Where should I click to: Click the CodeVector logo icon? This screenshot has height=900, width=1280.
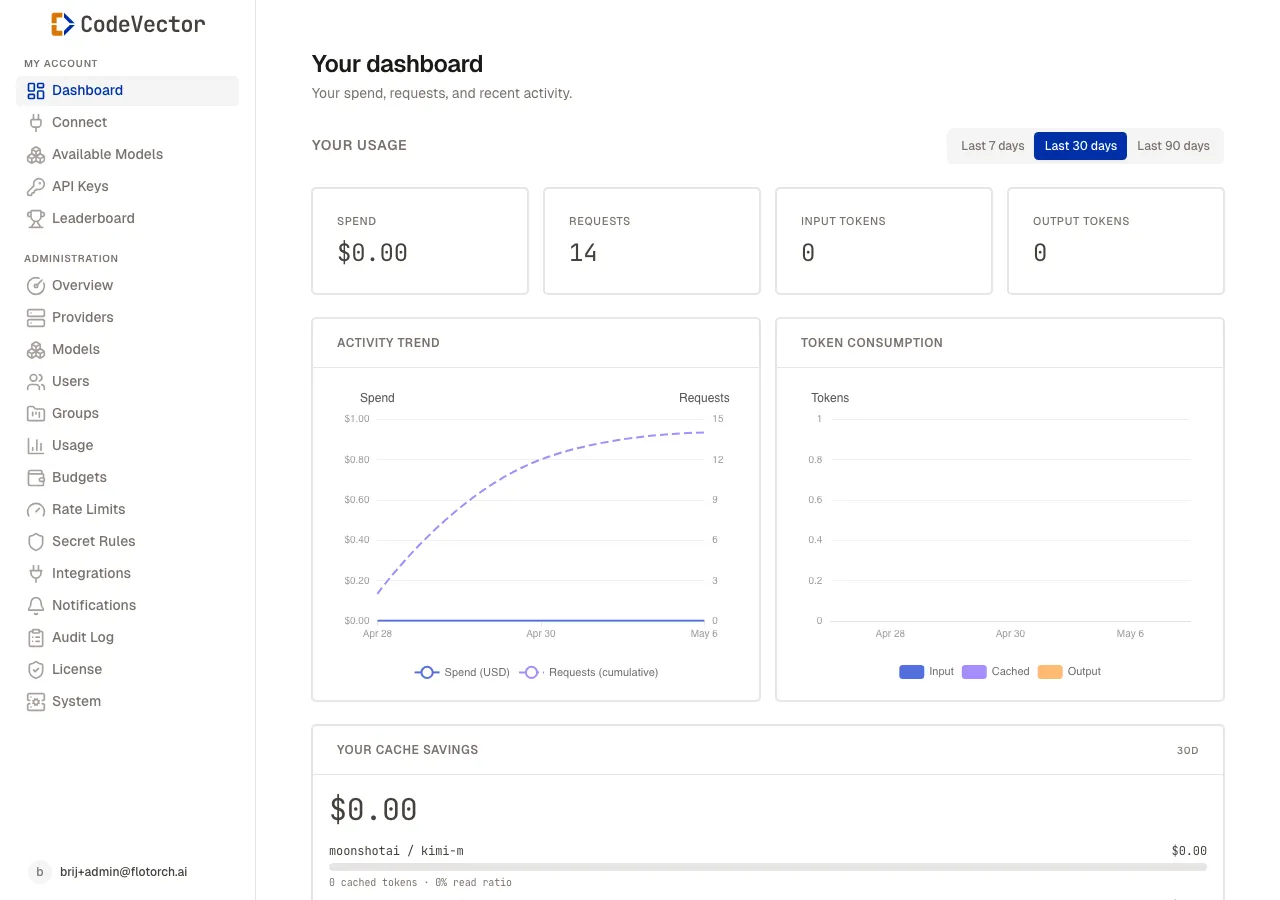pos(63,24)
